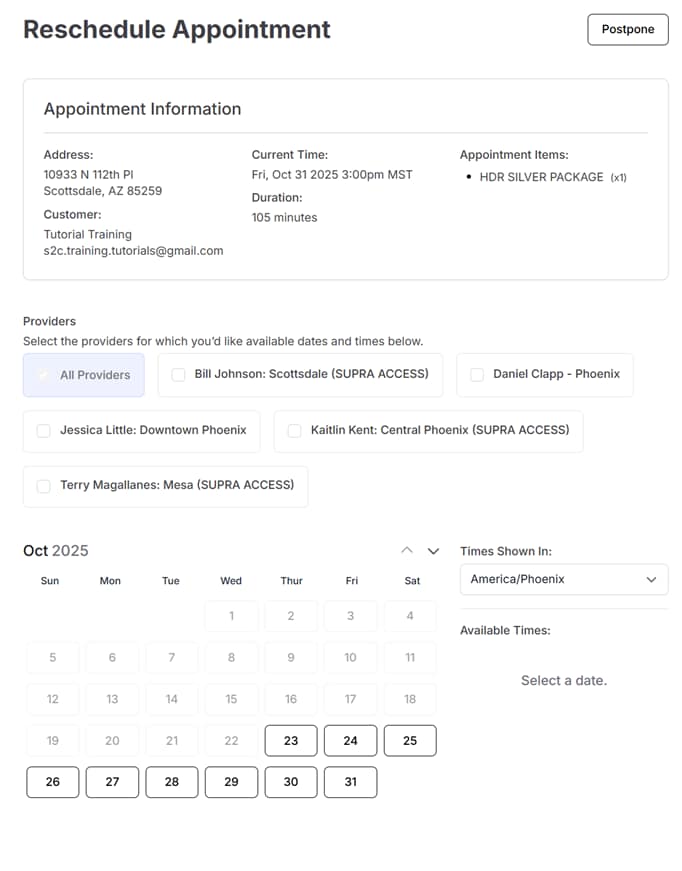The height and width of the screenshot is (871, 682).
Task: Click October 31 date cell
Action: (x=350, y=782)
